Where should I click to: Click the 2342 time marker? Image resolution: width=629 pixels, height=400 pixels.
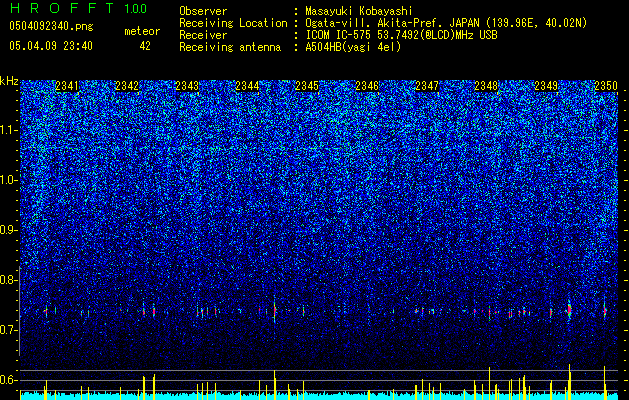coord(127,86)
